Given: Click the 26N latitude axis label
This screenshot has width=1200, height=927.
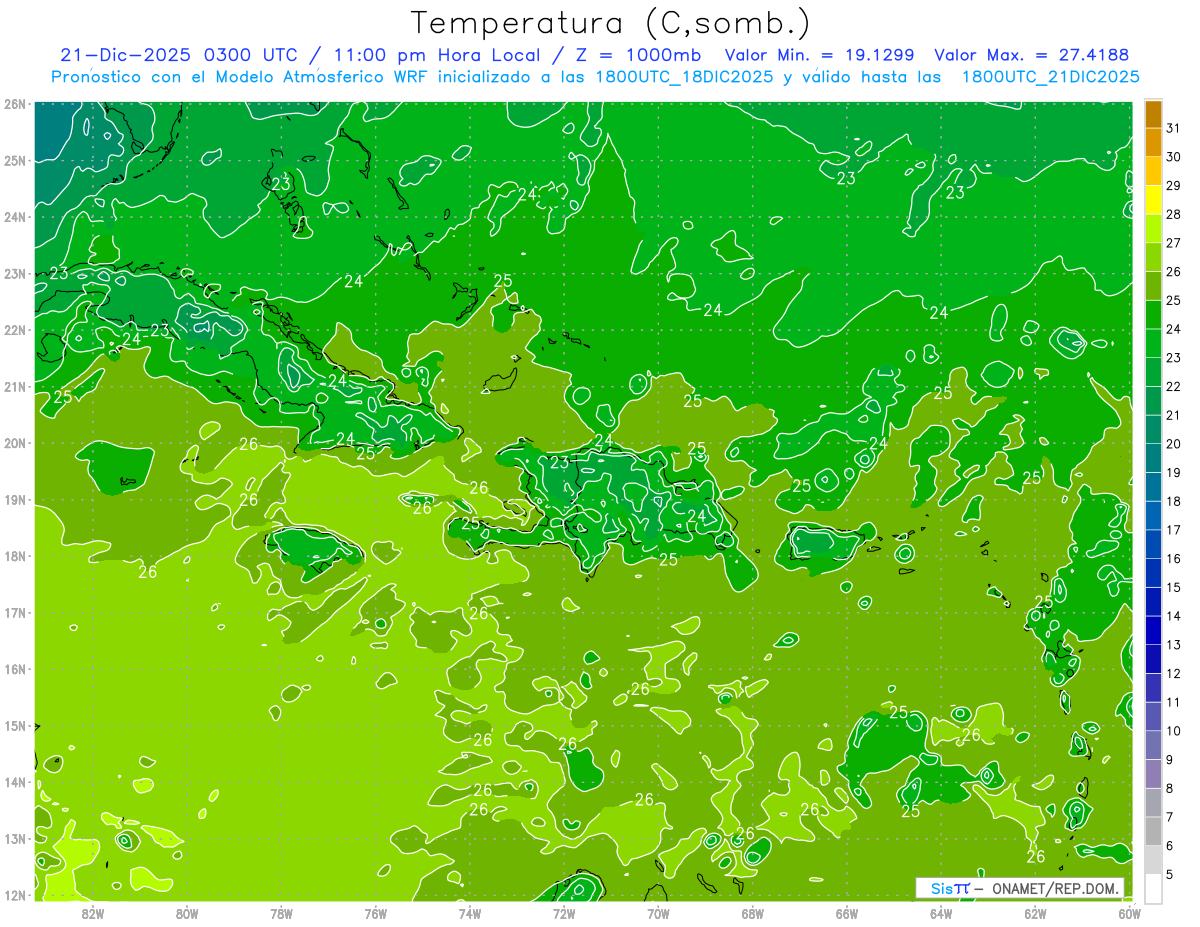Looking at the screenshot, I should point(15,104).
